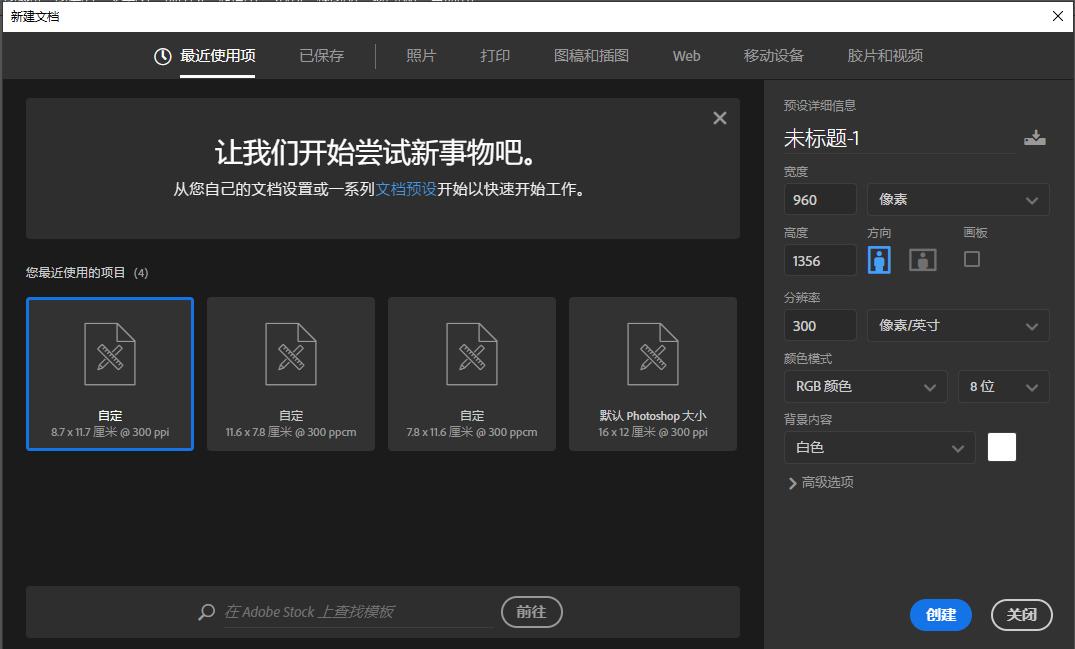Click the save document preset icon
The image size is (1075, 649).
coord(1035,136)
